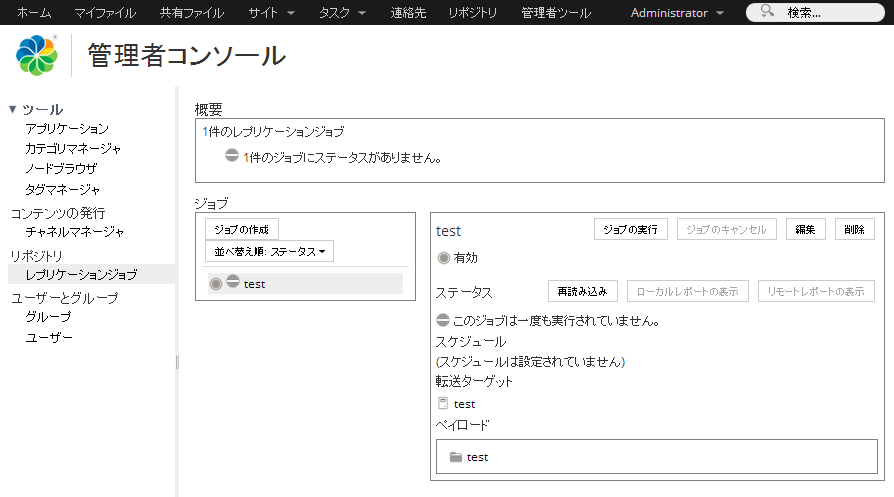Click the ユーザーとグループ heading
This screenshot has height=497, width=894.
64,298
